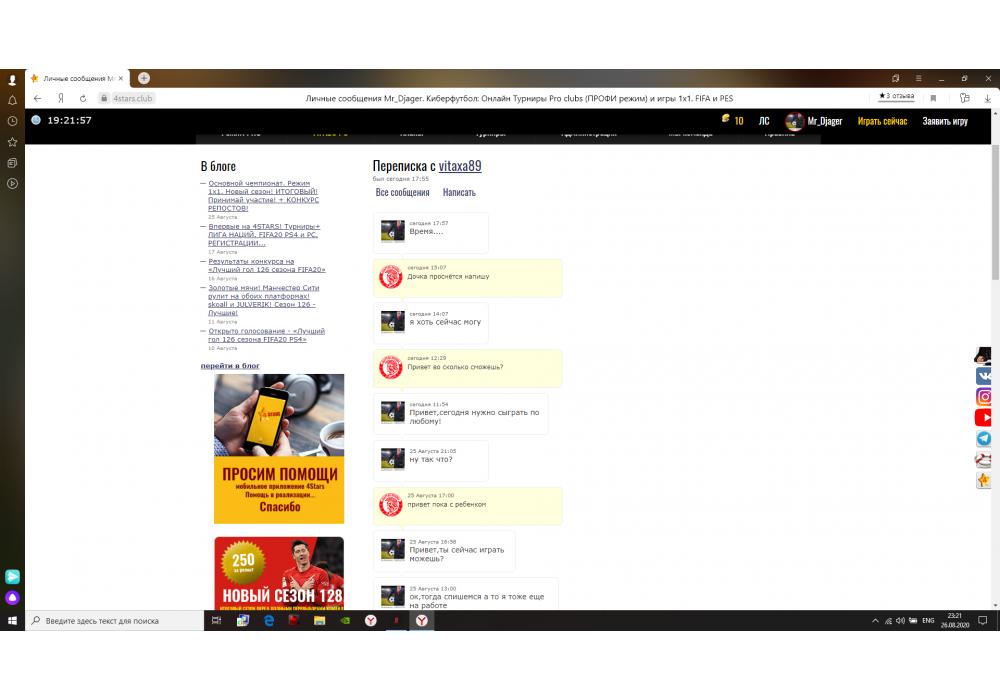This screenshot has height=700, width=1000.
Task: Show hidden tray icons chevron
Action: click(875, 620)
